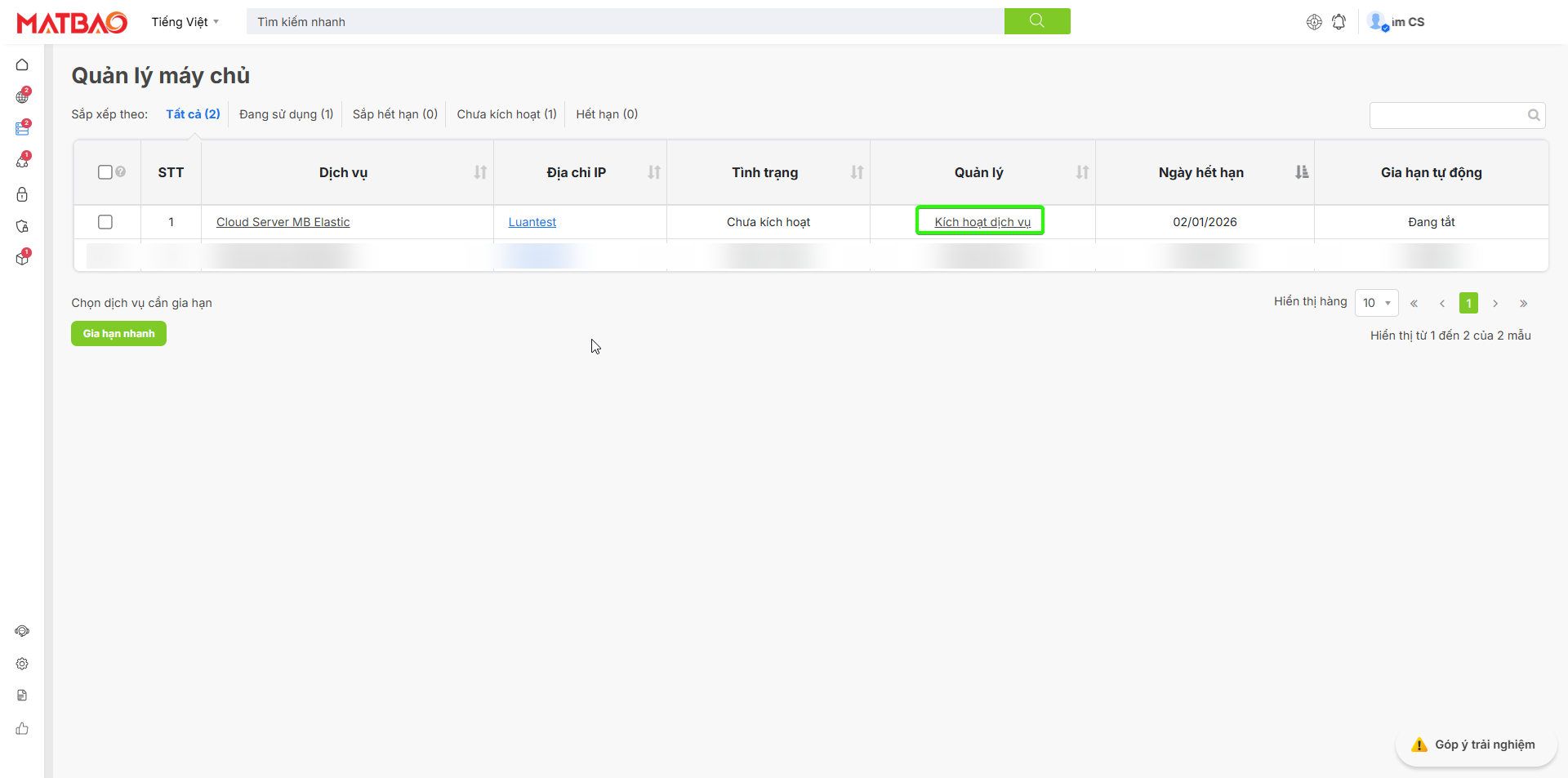
Task: Expand the rows-per-page dropdown showing 10
Action: (1376, 303)
